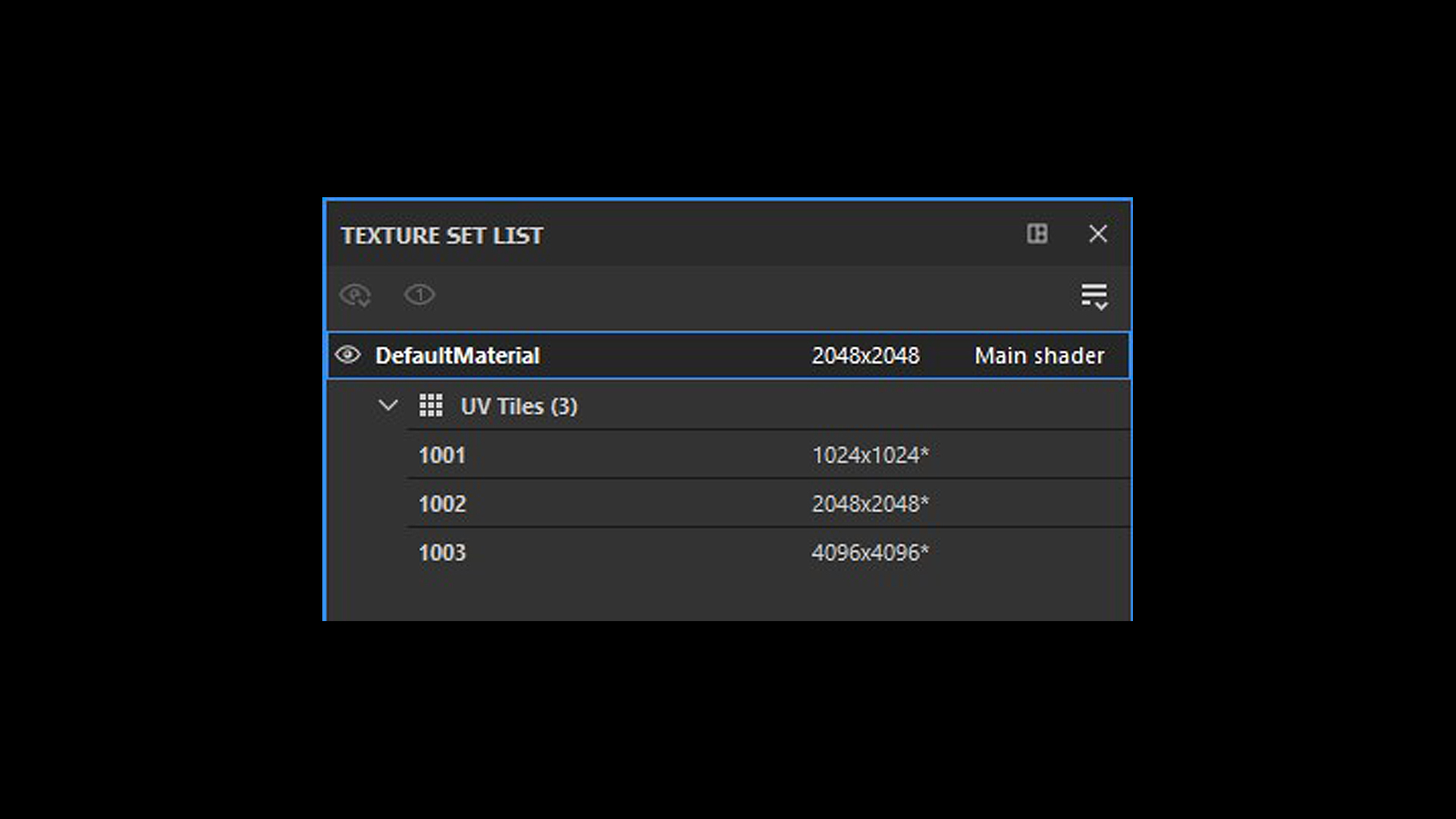
Task: Click the dock panel layout icon
Action: coord(1037,235)
